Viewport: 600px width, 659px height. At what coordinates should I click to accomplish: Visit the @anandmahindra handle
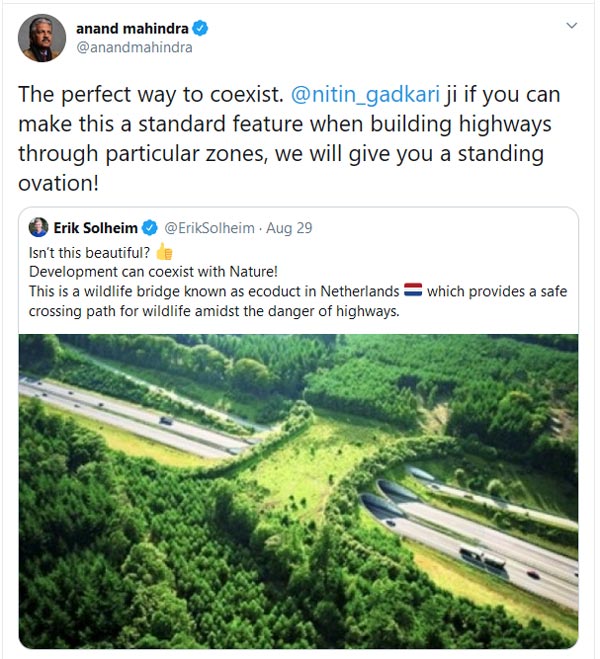point(134,46)
